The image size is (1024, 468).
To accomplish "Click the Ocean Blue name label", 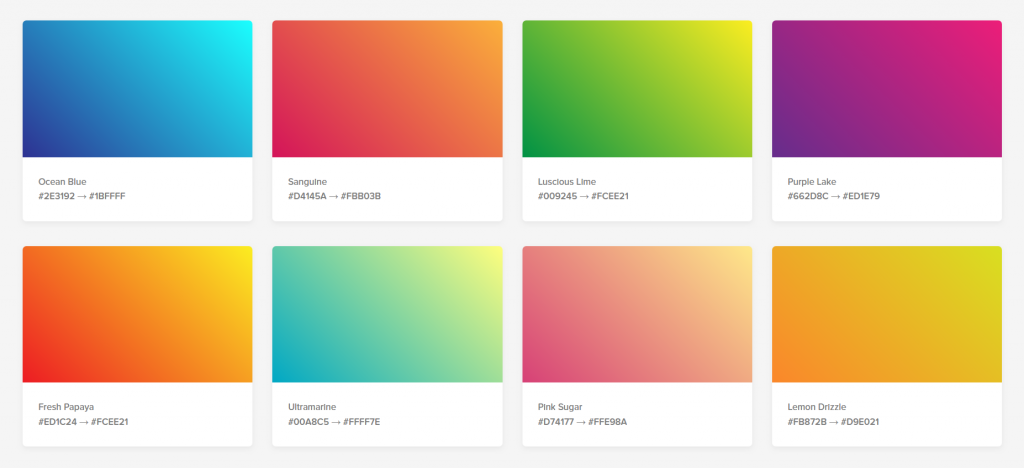I will coord(62,182).
